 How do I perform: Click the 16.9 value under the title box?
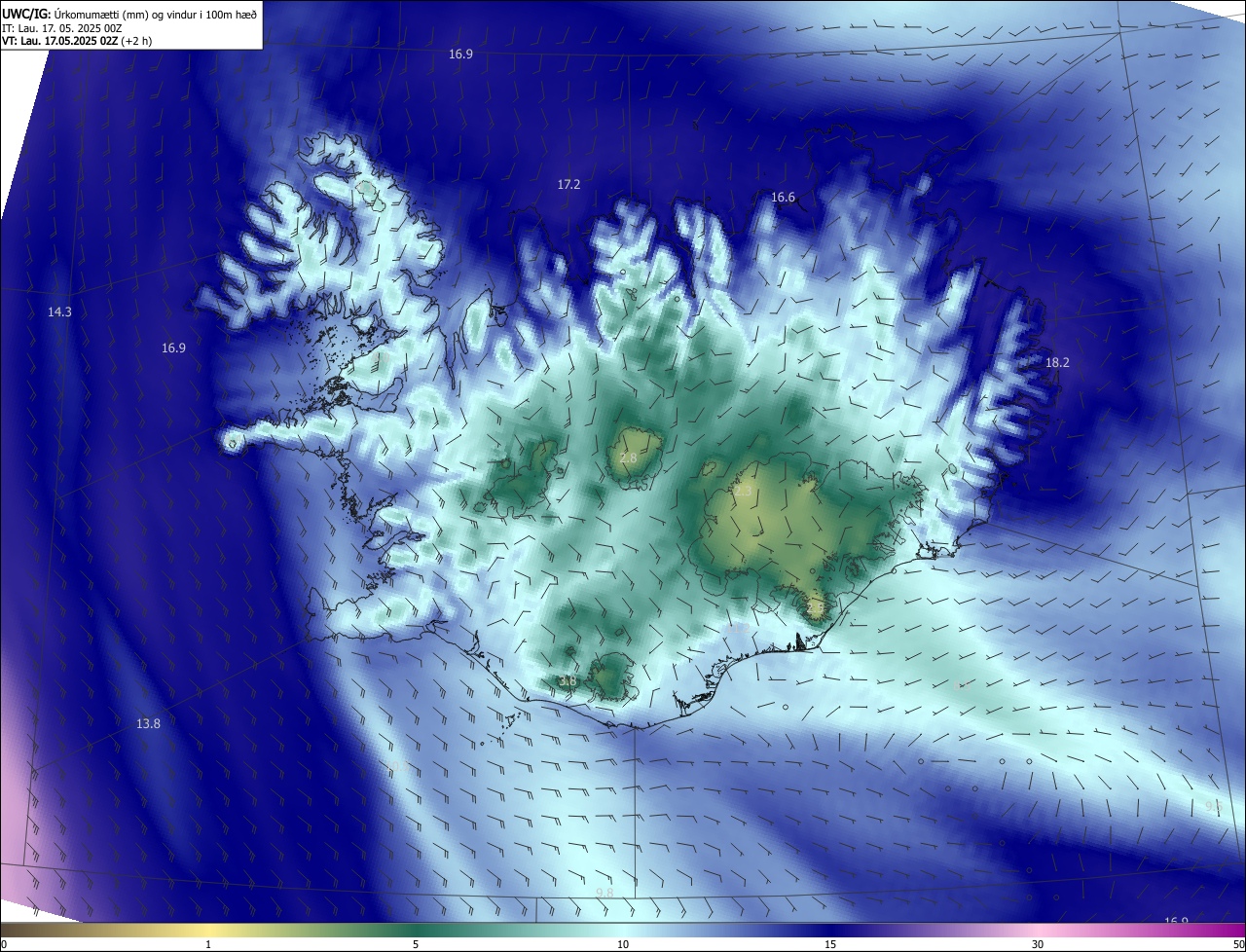(x=460, y=54)
